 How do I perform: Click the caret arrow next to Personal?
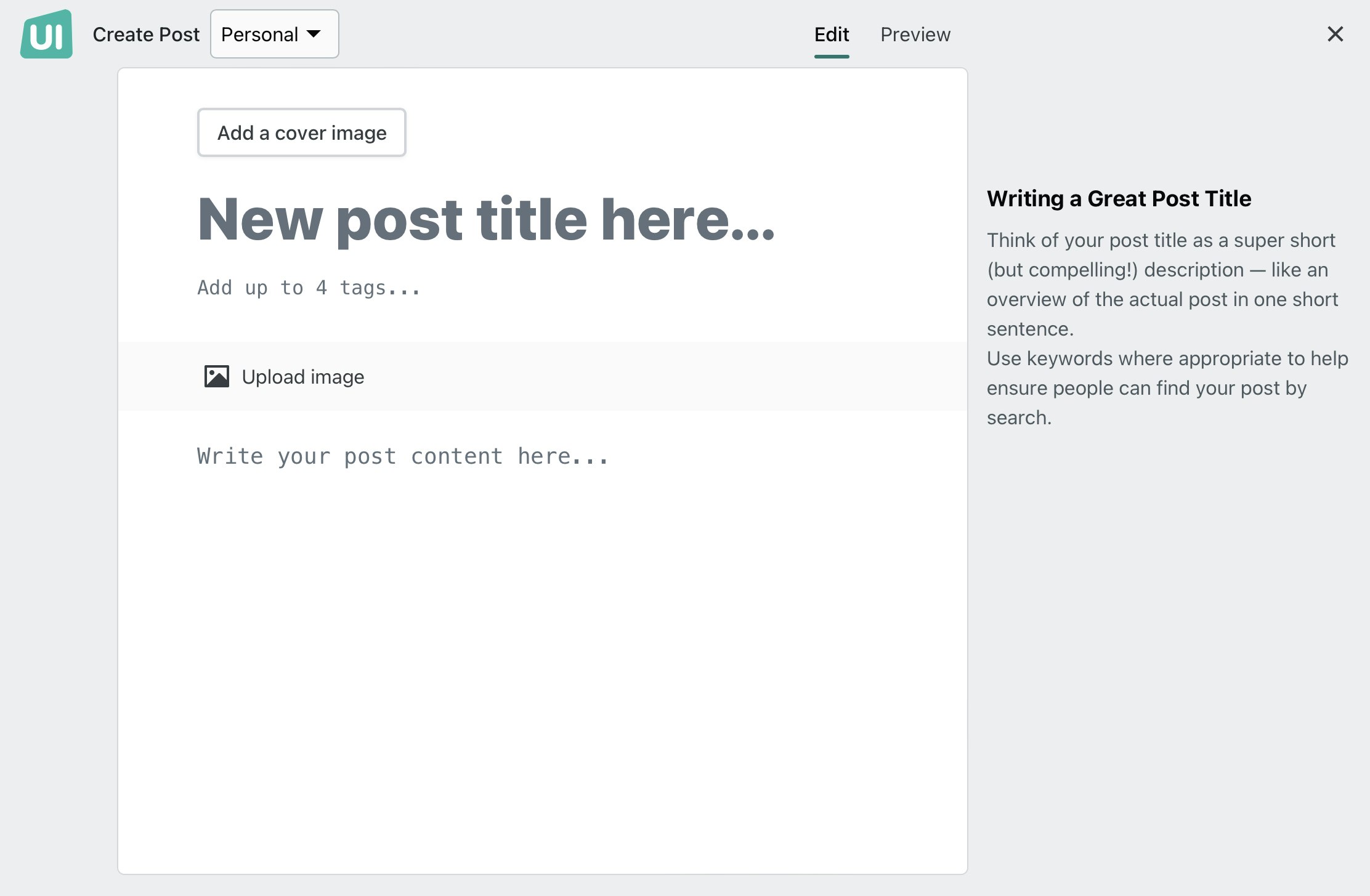tap(314, 34)
